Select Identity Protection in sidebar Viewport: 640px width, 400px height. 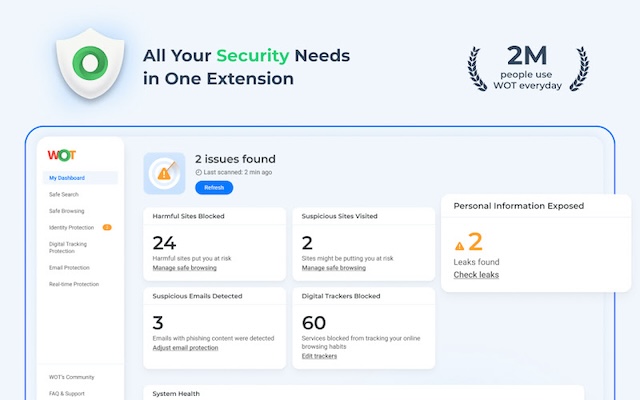(71, 227)
